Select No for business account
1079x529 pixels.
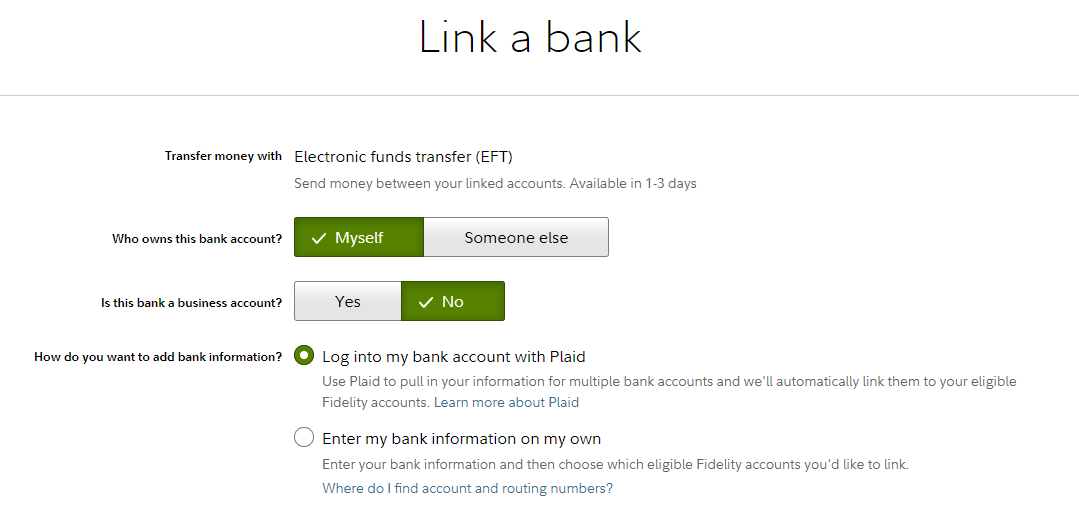tap(452, 301)
